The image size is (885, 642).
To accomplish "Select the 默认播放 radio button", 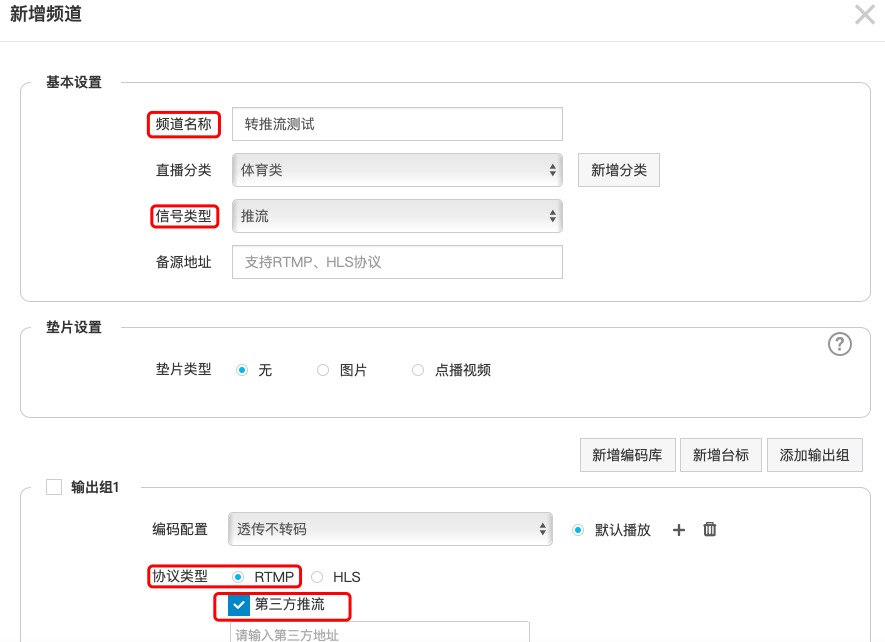I will 578,530.
